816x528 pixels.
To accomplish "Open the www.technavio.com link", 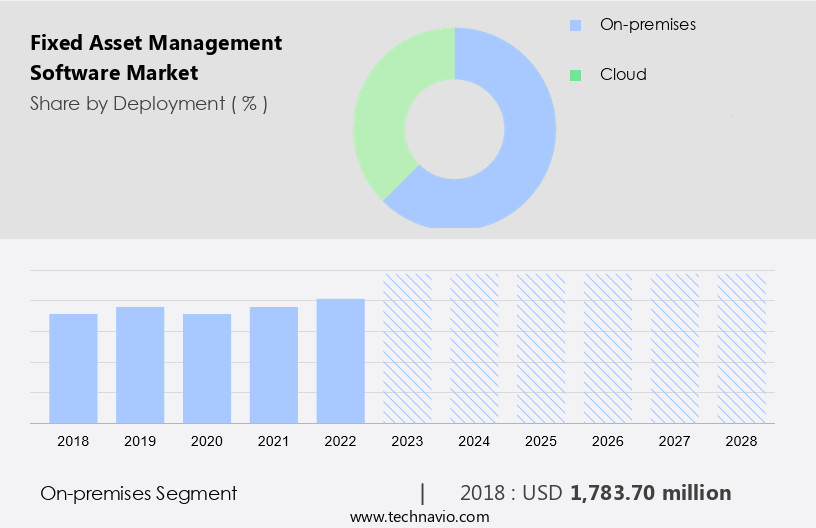I will [x=419, y=517].
